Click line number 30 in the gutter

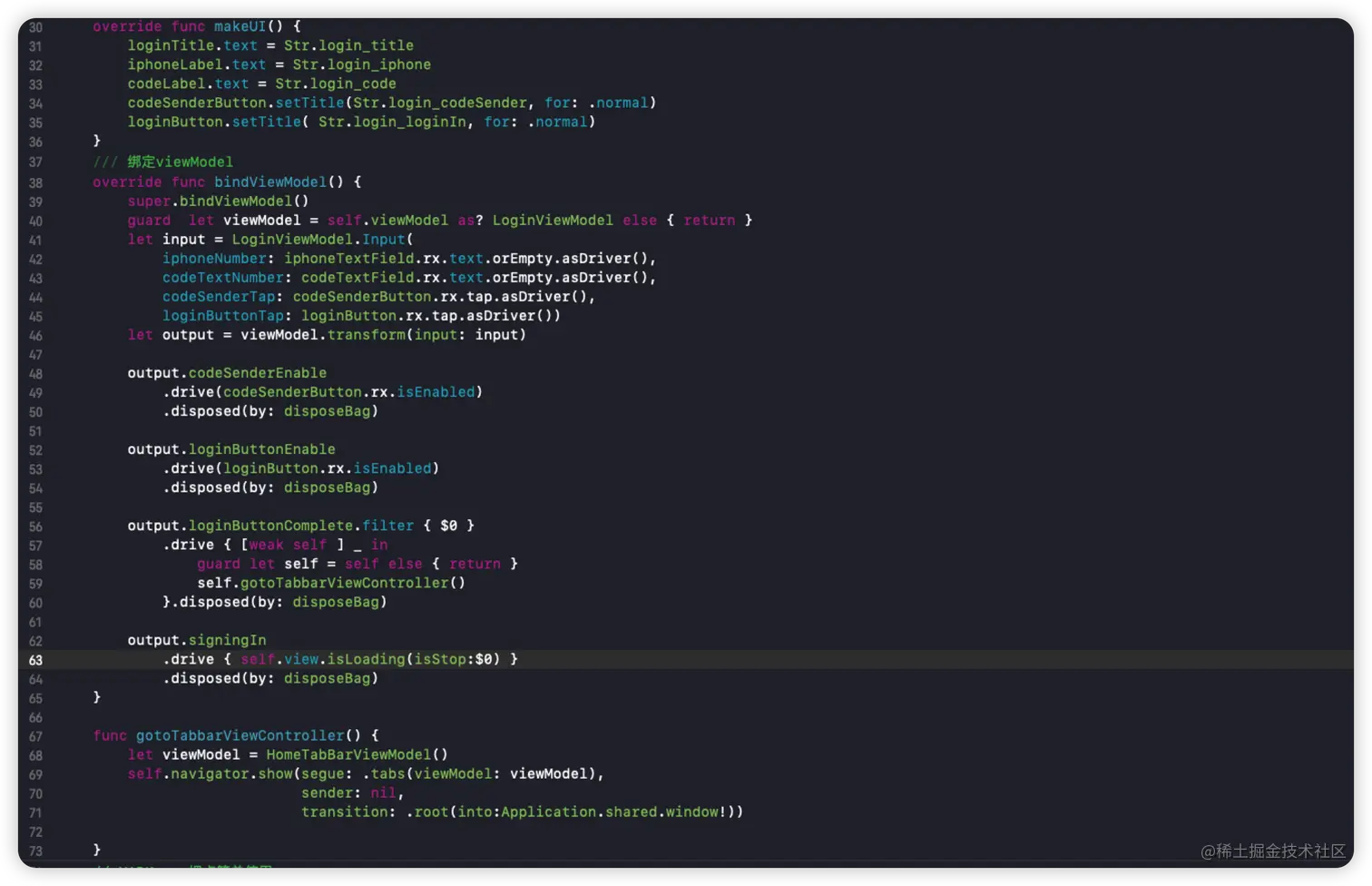(35, 27)
